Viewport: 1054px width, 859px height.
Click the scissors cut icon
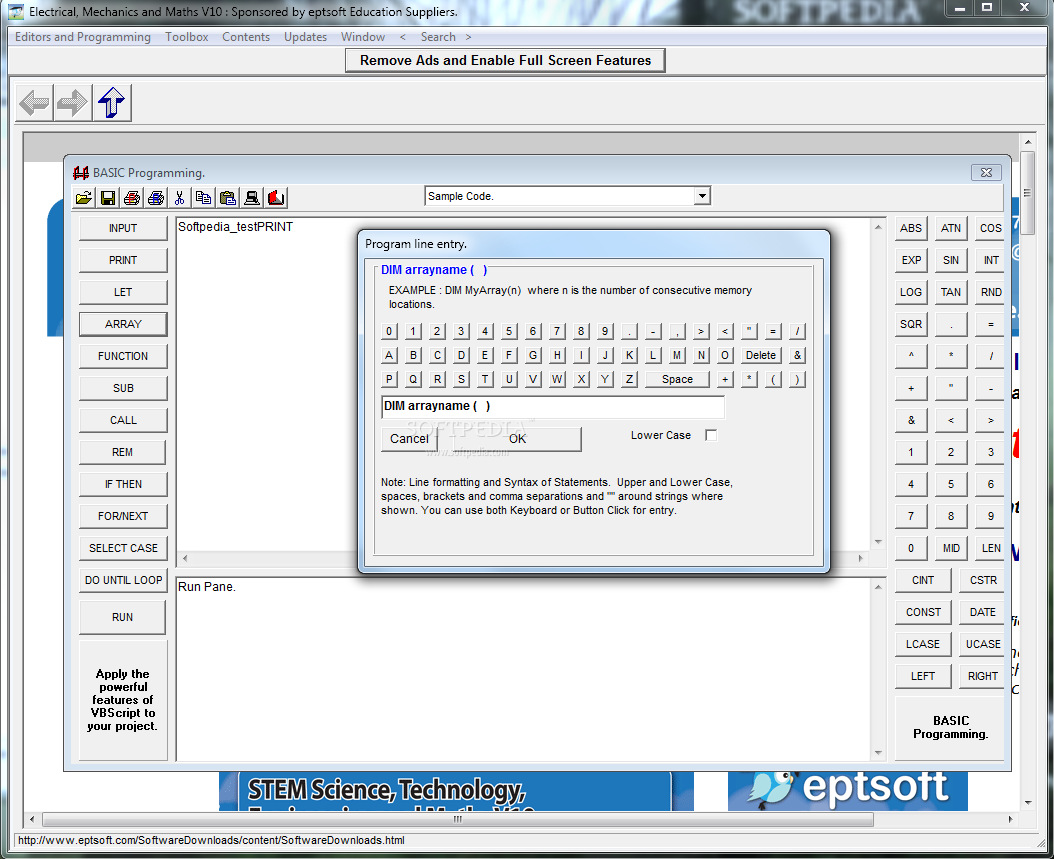(x=179, y=198)
